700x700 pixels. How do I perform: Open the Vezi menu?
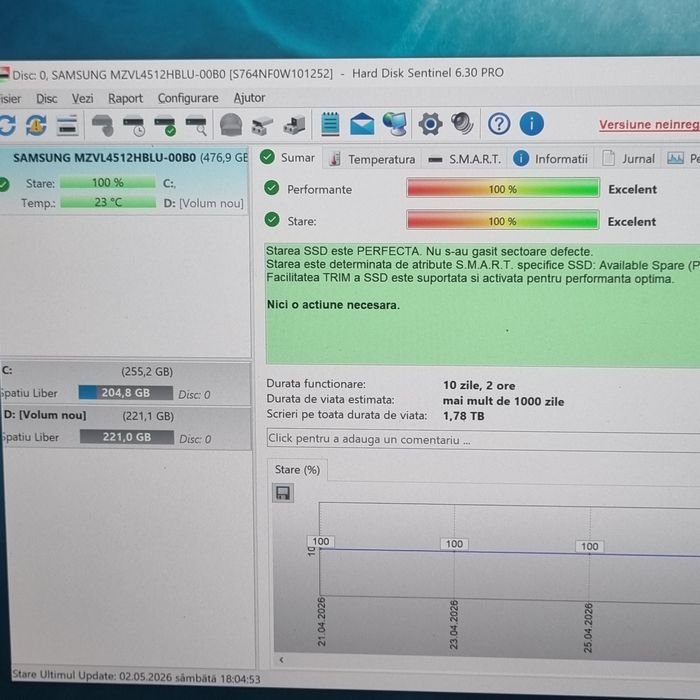coord(83,98)
